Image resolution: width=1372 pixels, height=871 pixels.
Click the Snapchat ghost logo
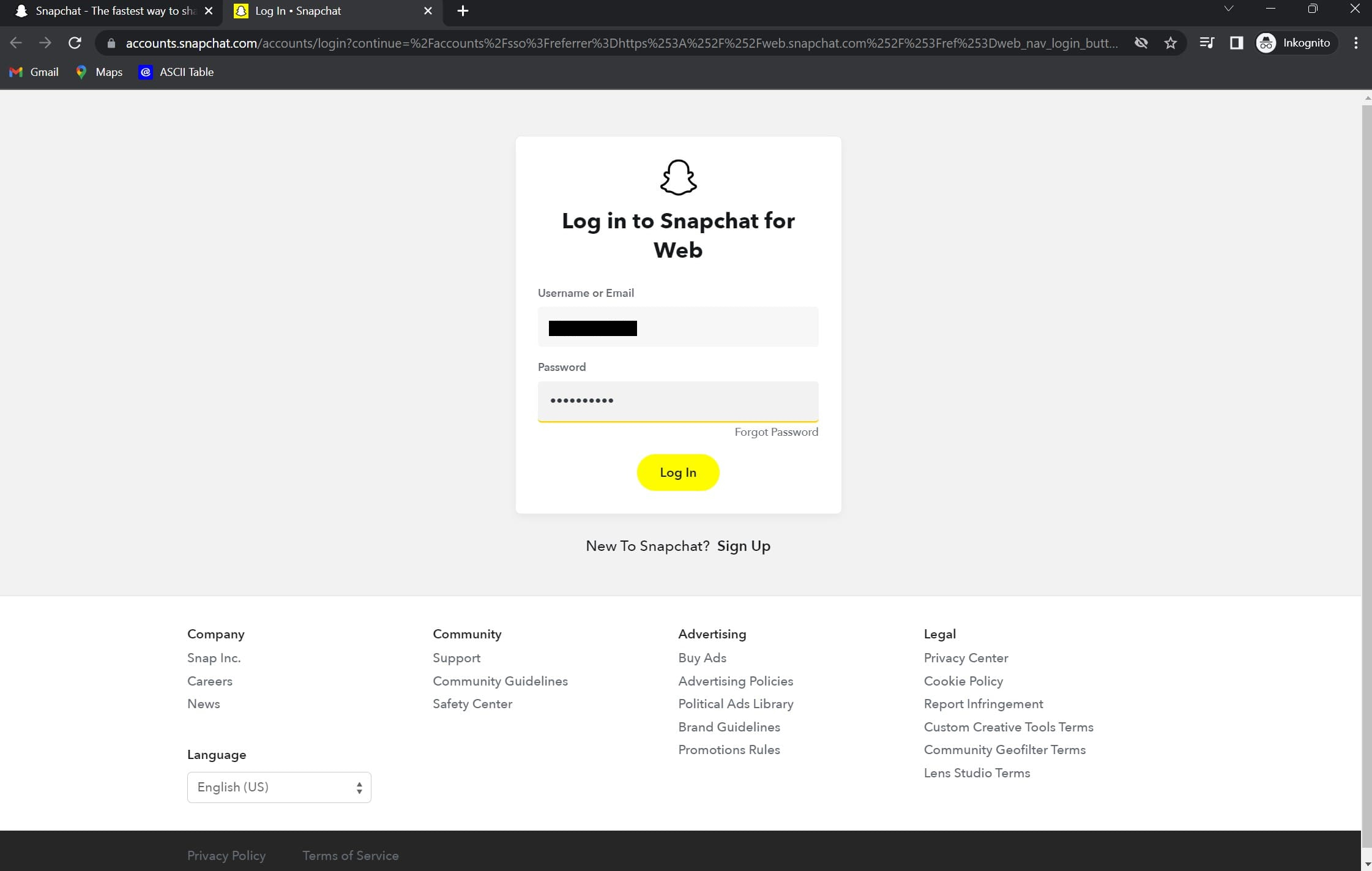coord(678,178)
